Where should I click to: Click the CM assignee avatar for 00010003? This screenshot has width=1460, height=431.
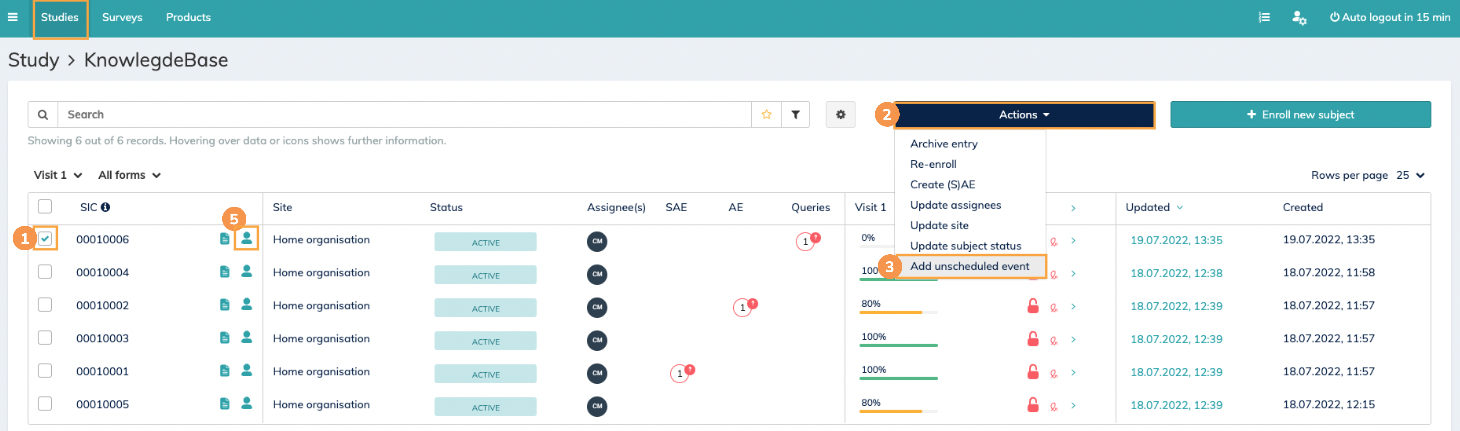[x=597, y=340]
